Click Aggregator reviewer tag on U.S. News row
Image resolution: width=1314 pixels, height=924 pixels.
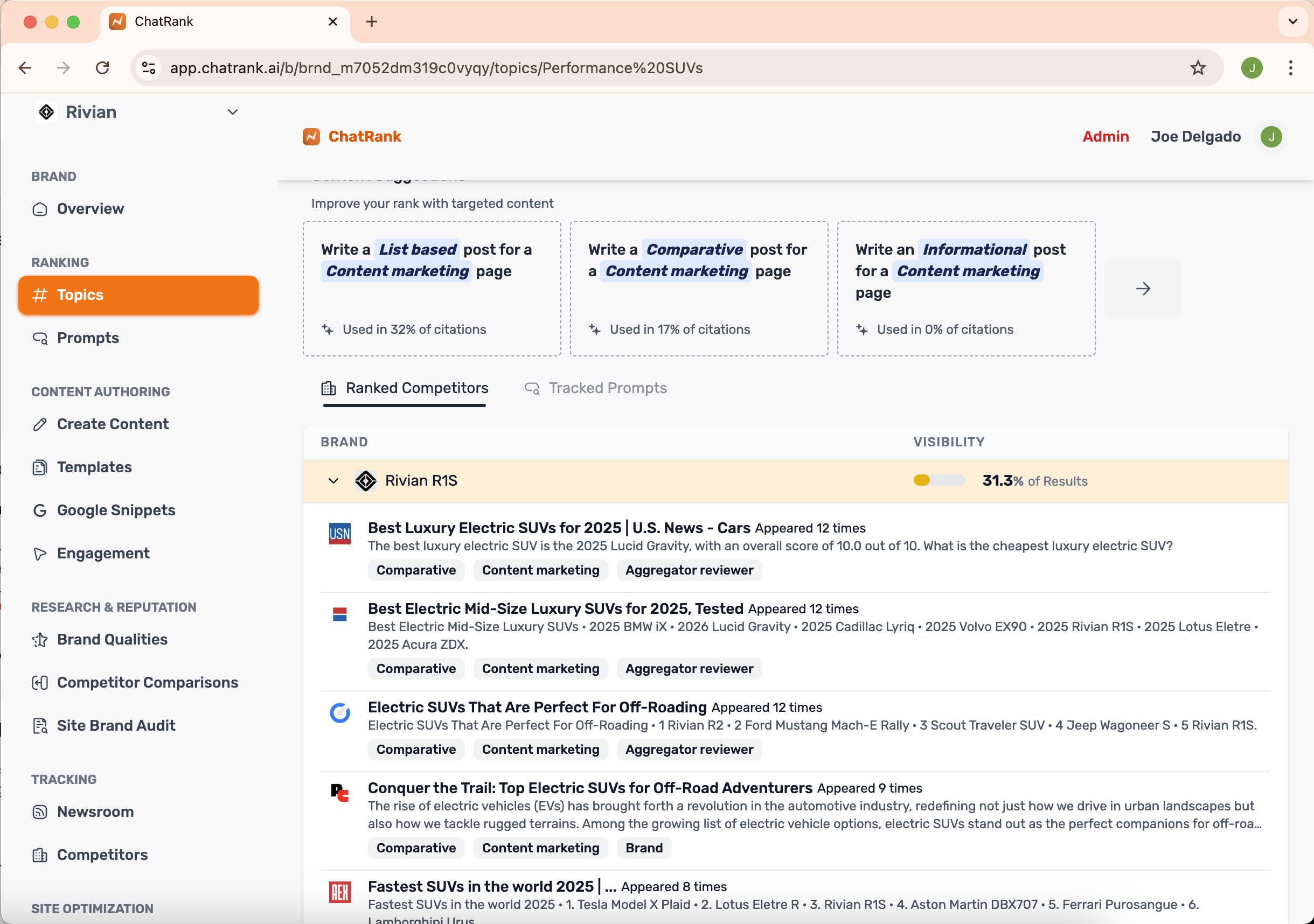(689, 570)
